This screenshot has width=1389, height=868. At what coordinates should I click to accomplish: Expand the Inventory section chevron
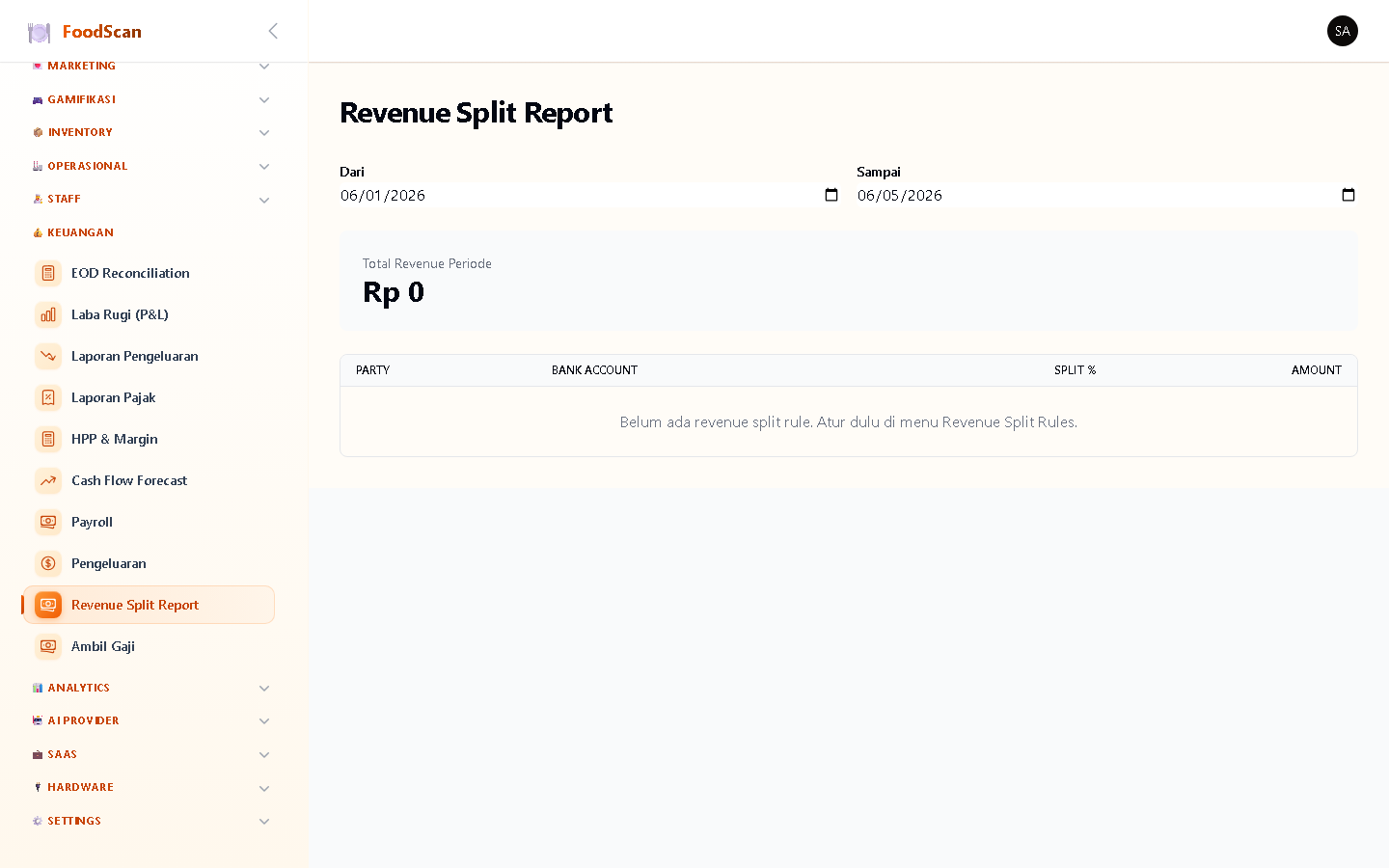[264, 133]
